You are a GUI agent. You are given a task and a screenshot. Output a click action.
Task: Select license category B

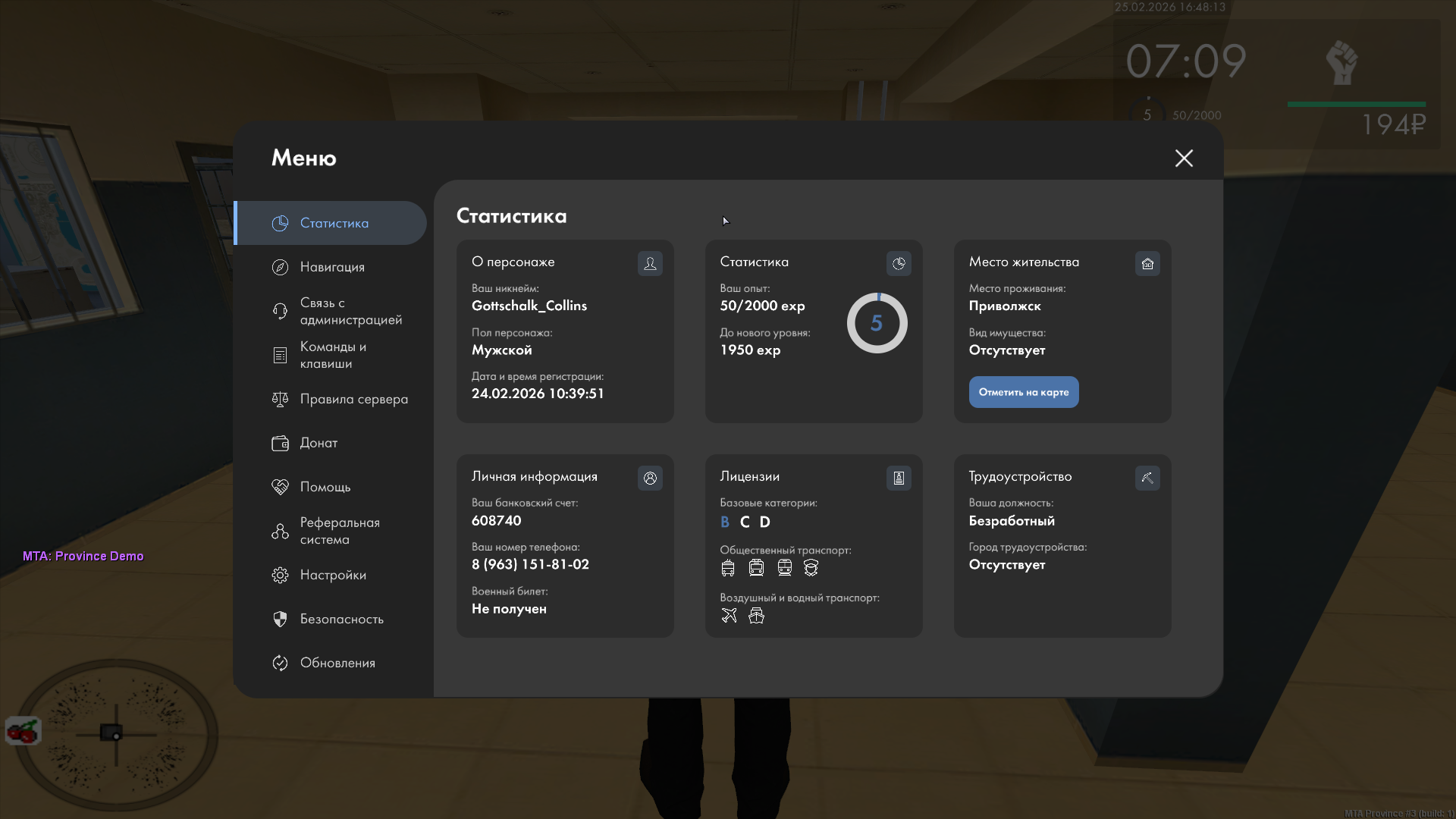[725, 522]
